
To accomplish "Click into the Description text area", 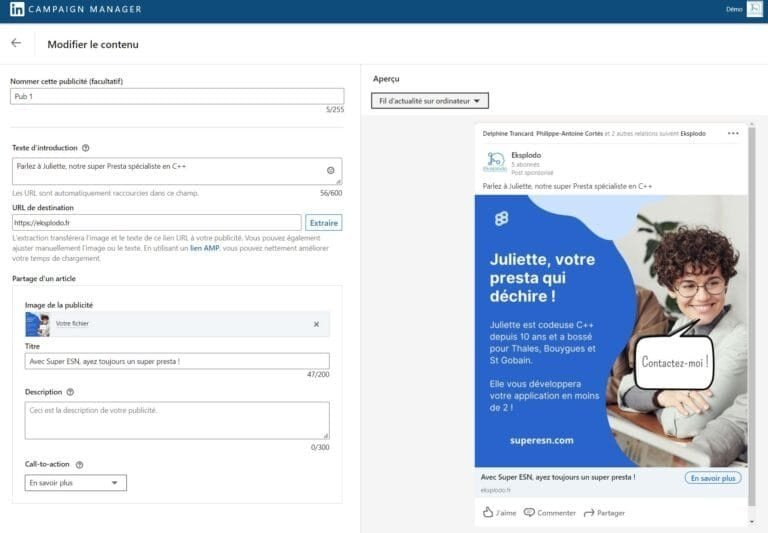I will point(177,420).
